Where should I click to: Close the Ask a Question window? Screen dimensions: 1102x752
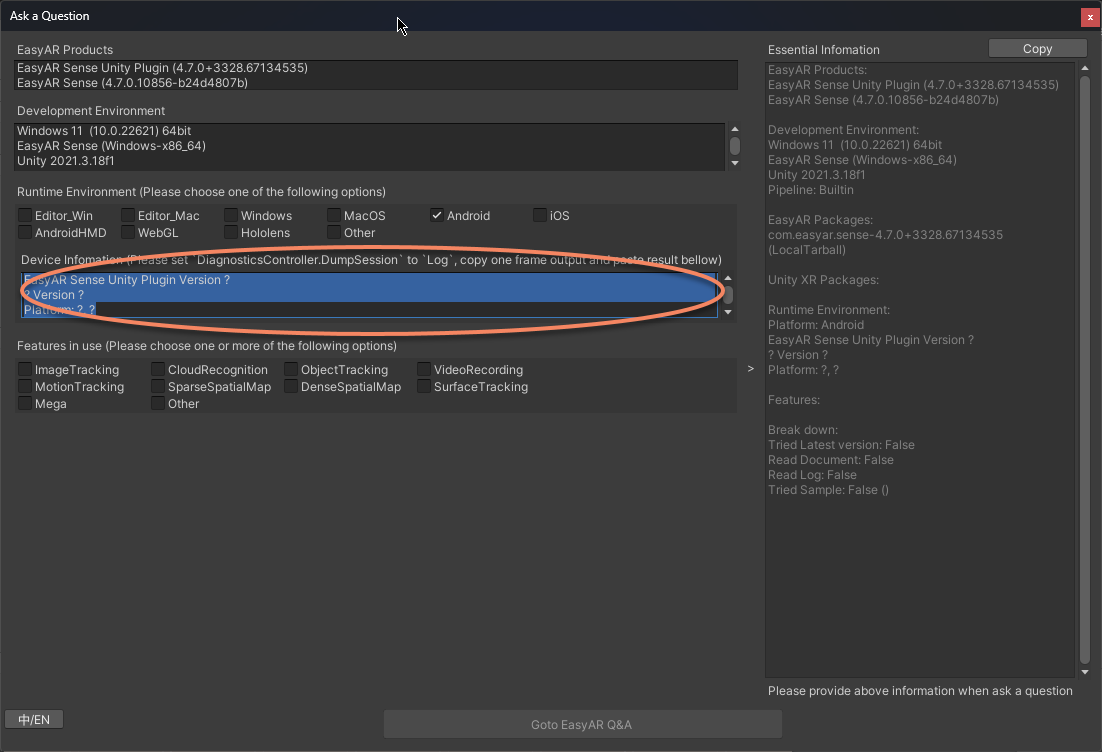[x=1090, y=17]
